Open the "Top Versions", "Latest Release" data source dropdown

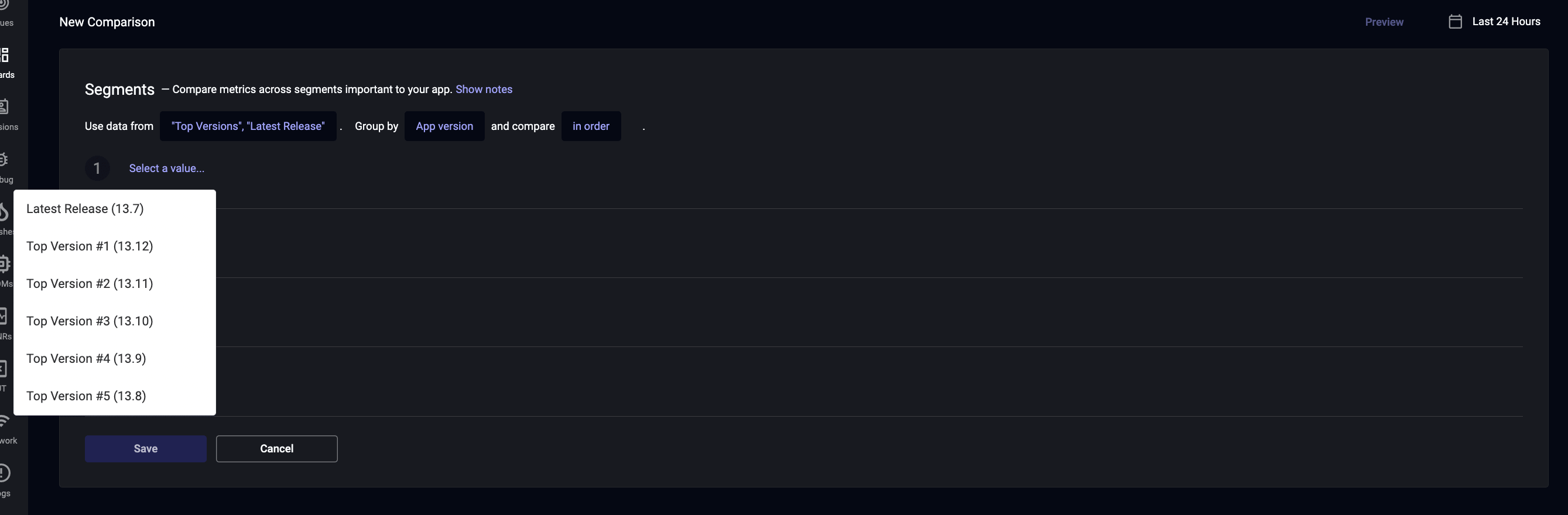pos(248,126)
